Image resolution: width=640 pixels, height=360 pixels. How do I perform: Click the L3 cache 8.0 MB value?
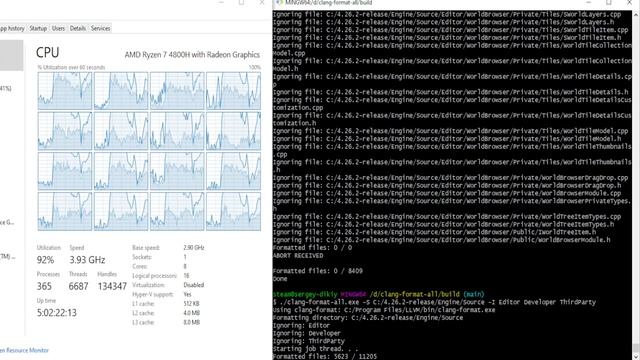[191, 323]
